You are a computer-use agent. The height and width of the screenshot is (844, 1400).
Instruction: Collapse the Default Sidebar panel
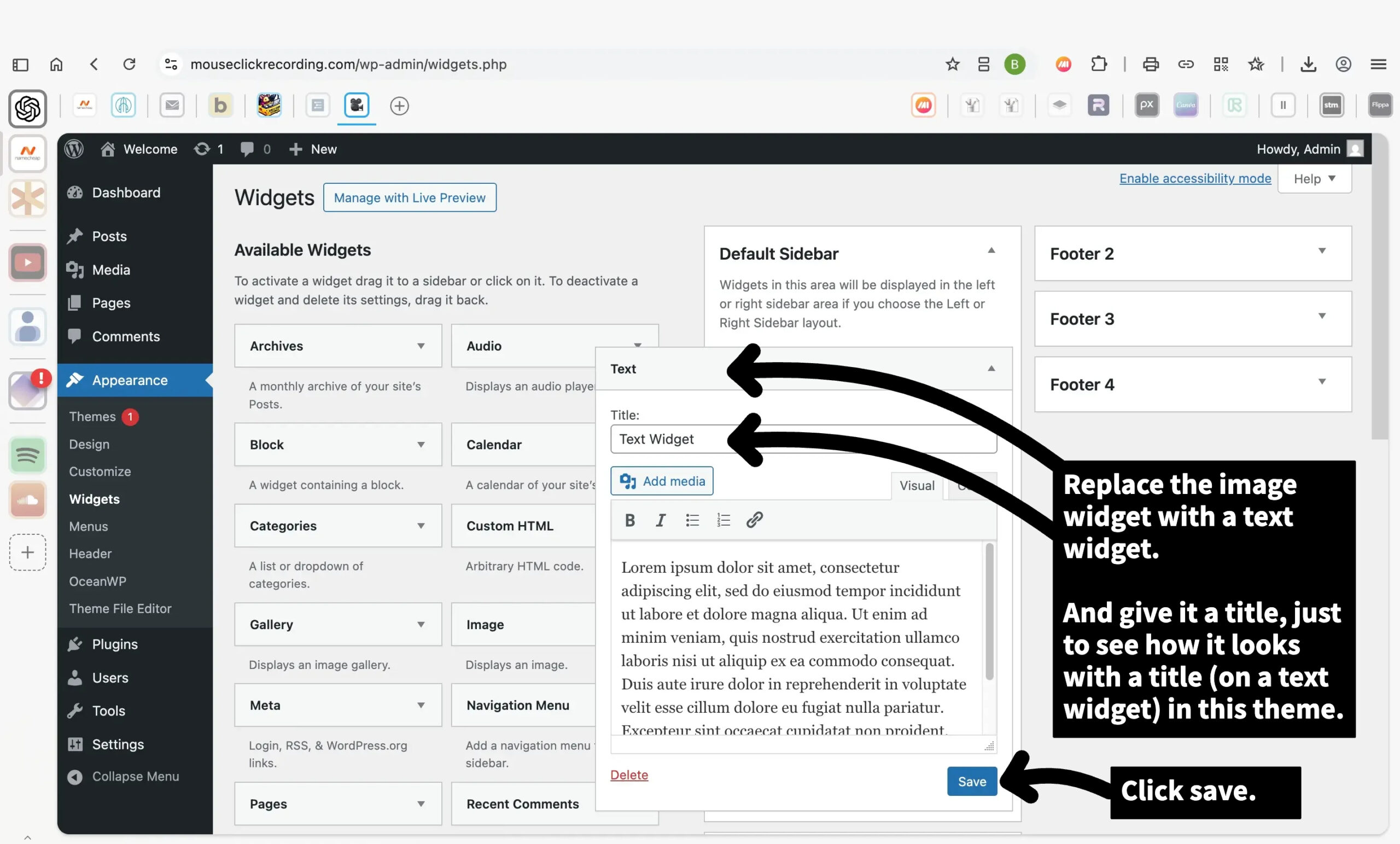coord(991,251)
